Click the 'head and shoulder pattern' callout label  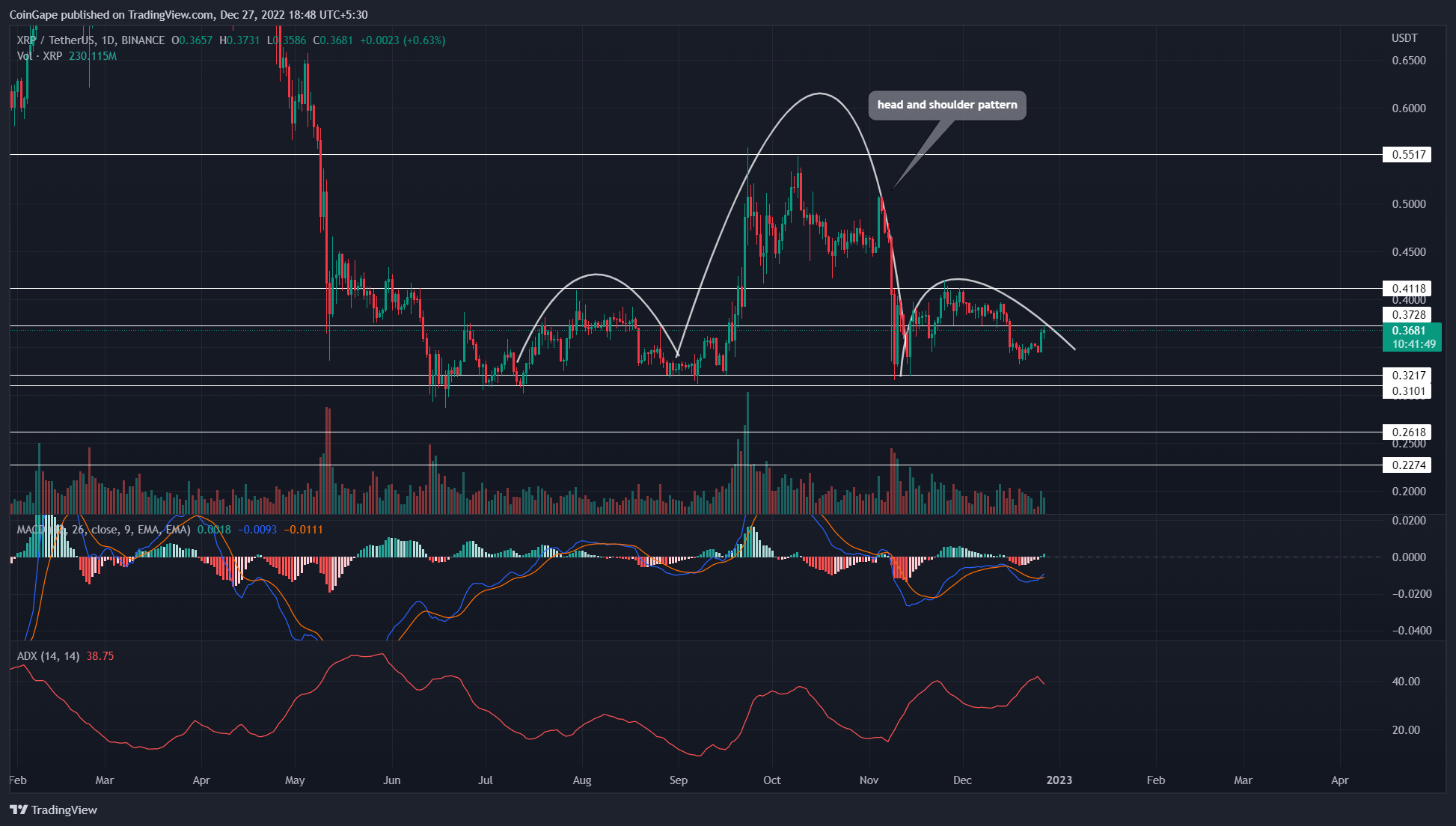947,105
